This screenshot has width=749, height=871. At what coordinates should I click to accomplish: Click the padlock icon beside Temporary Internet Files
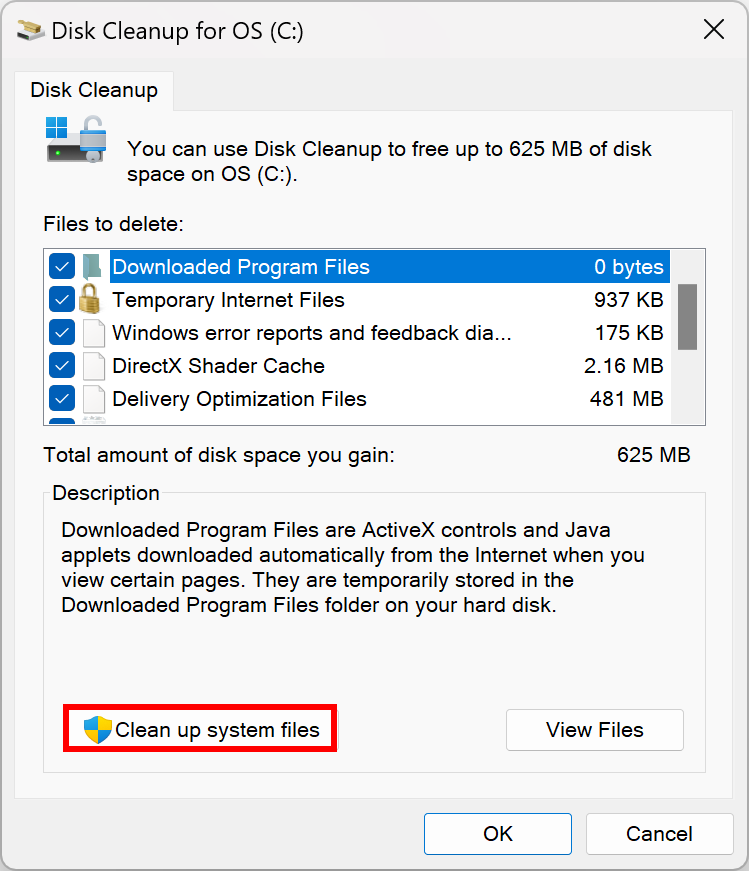[x=92, y=299]
